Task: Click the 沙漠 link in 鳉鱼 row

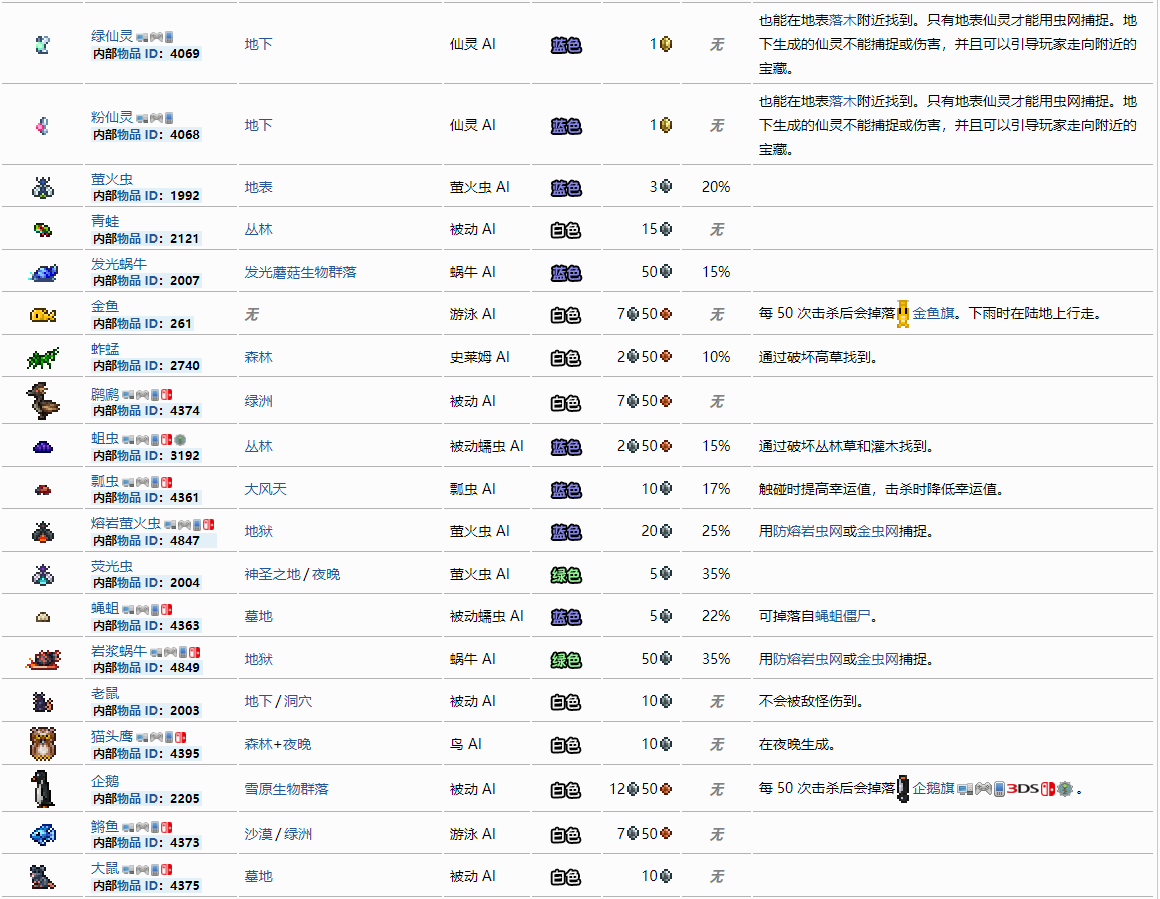Action: tap(258, 834)
